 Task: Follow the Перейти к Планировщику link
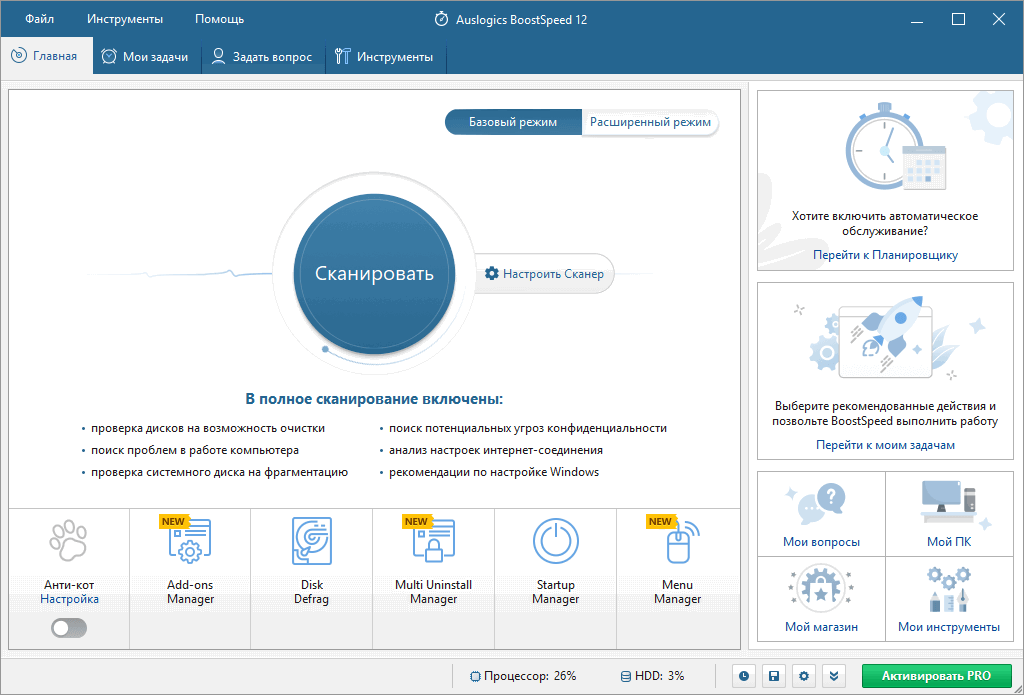[x=885, y=255]
